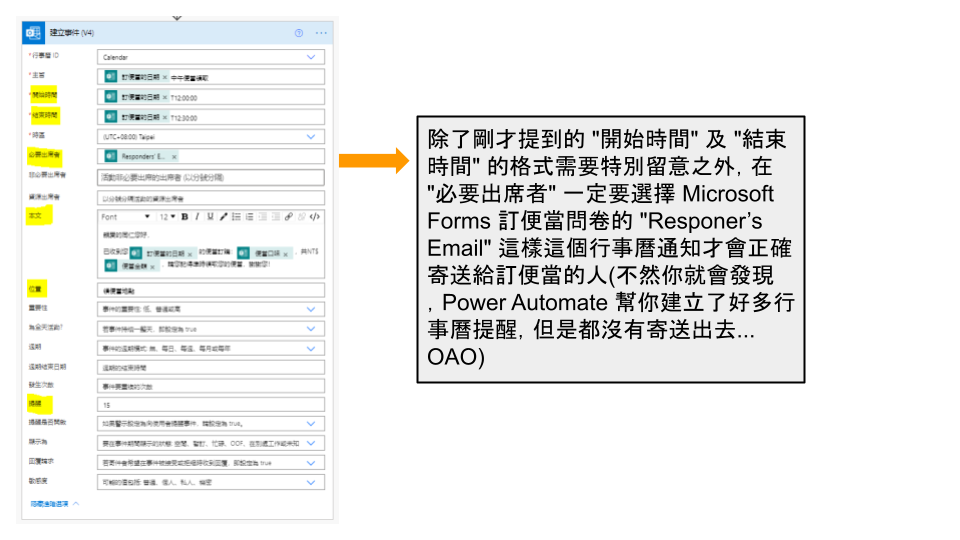Click the location input field
The width and height of the screenshot is (960, 540).
211,290
